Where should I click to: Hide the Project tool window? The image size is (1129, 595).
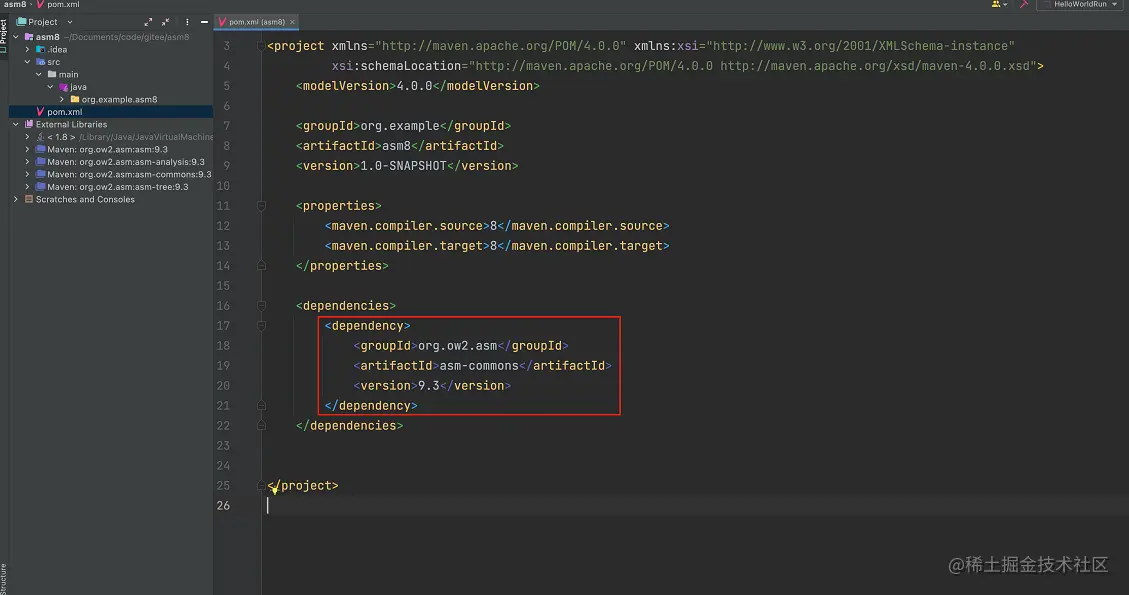coord(204,22)
